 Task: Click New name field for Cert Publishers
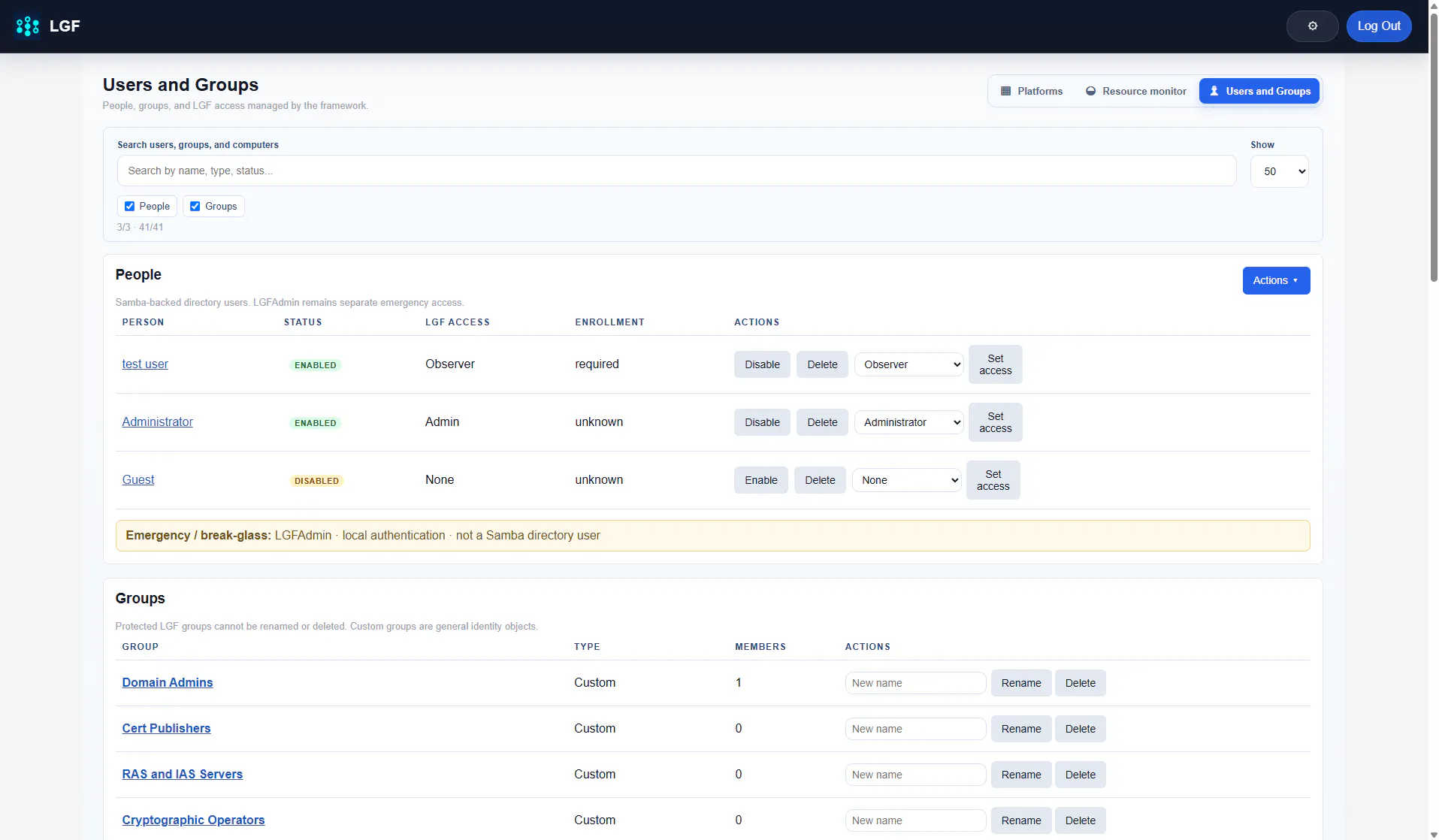click(x=915, y=729)
